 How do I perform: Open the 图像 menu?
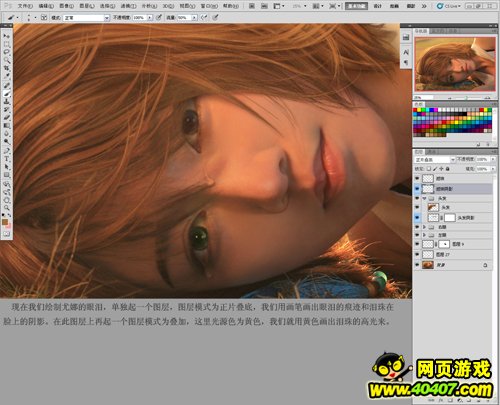pos(66,6)
